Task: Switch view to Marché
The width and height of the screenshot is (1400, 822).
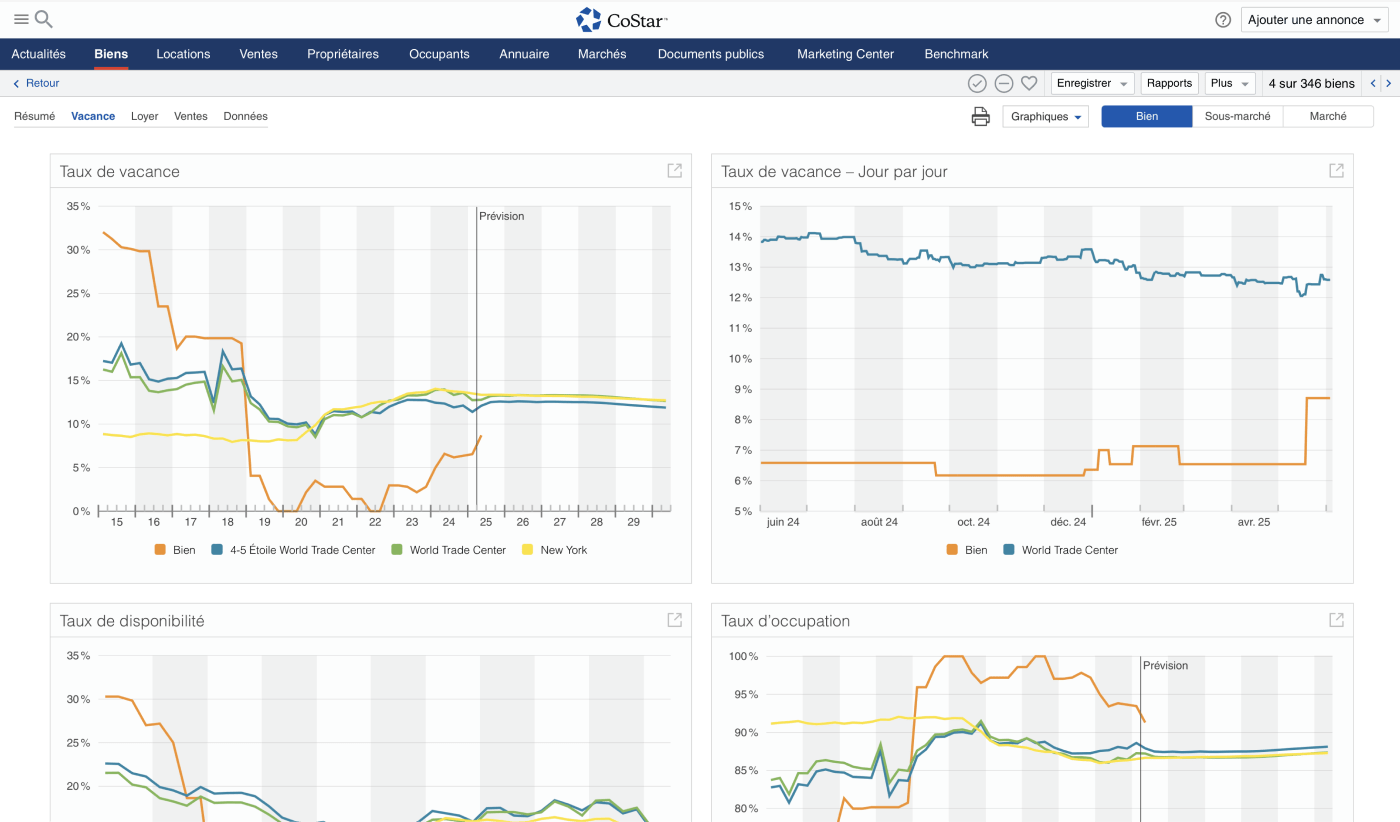Action: pos(1328,117)
